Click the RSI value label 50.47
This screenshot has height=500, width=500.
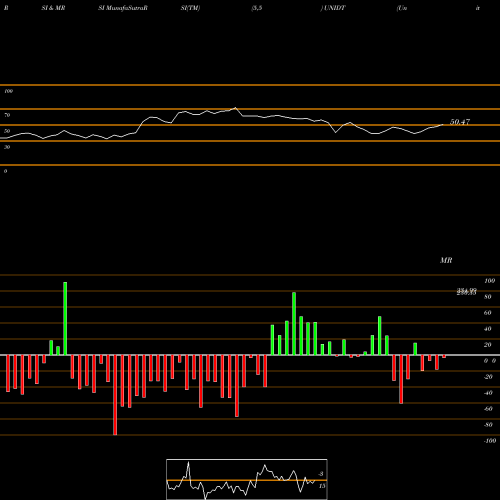[x=460, y=122]
